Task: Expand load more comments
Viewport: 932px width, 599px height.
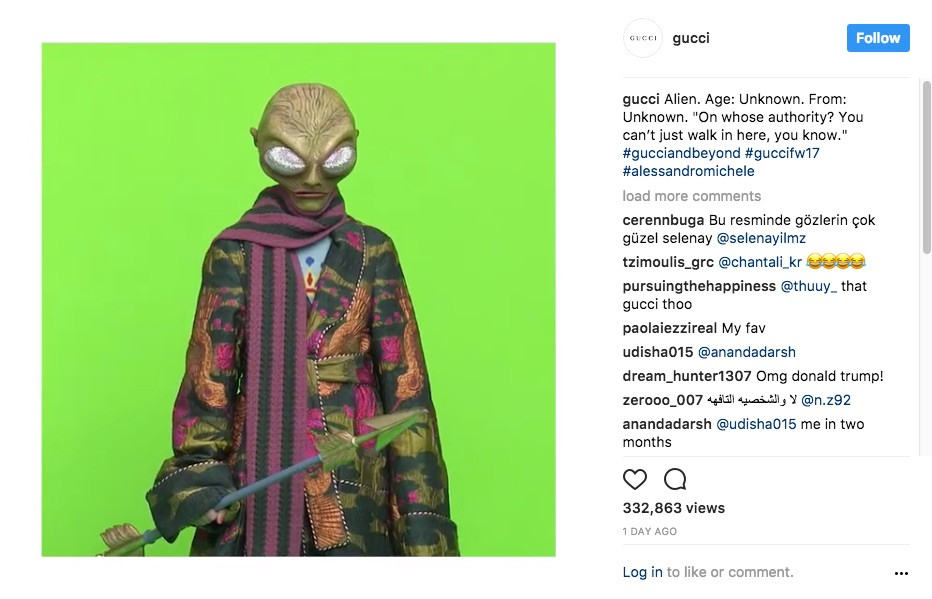Action: [x=691, y=196]
